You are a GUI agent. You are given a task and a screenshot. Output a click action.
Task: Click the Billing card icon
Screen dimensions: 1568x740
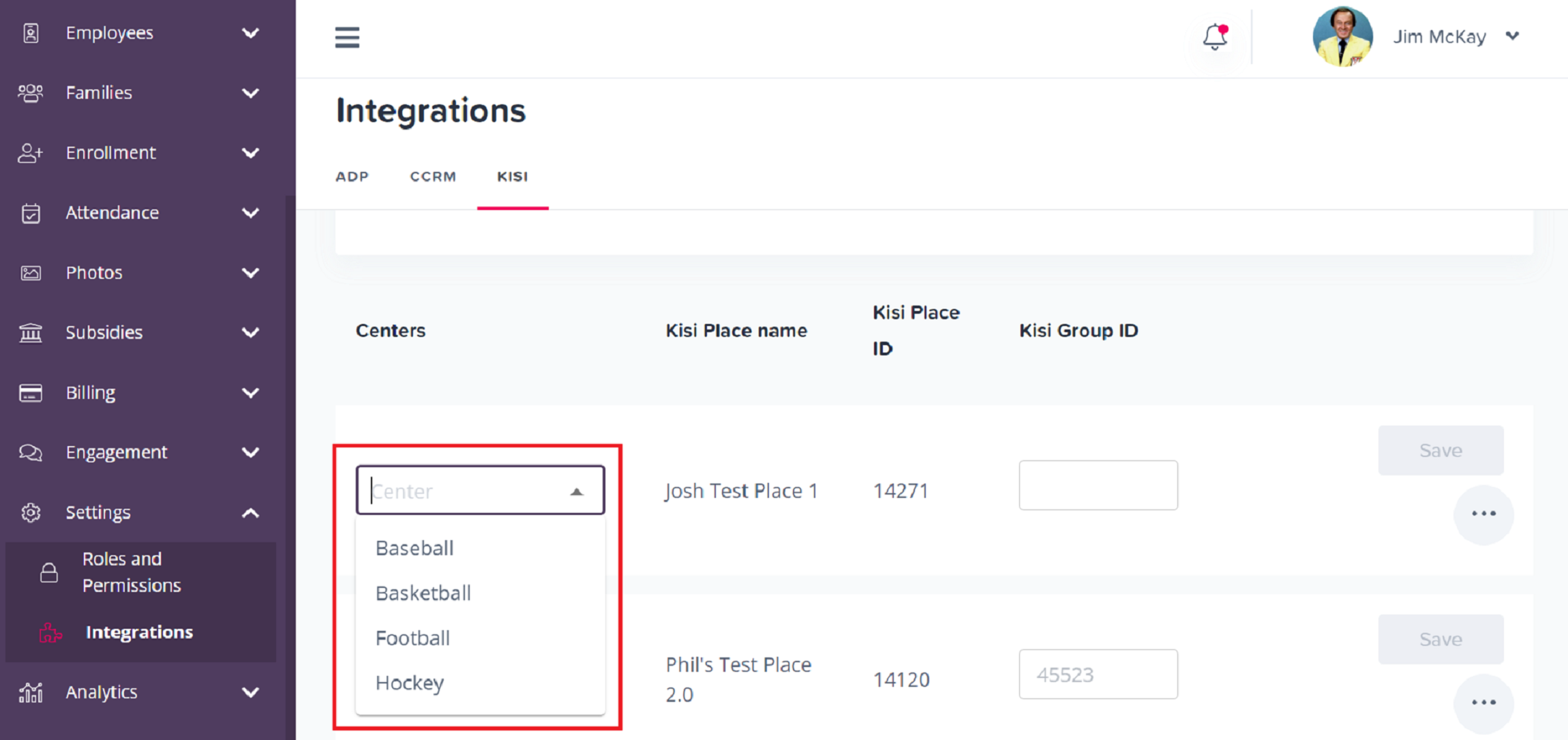[31, 393]
